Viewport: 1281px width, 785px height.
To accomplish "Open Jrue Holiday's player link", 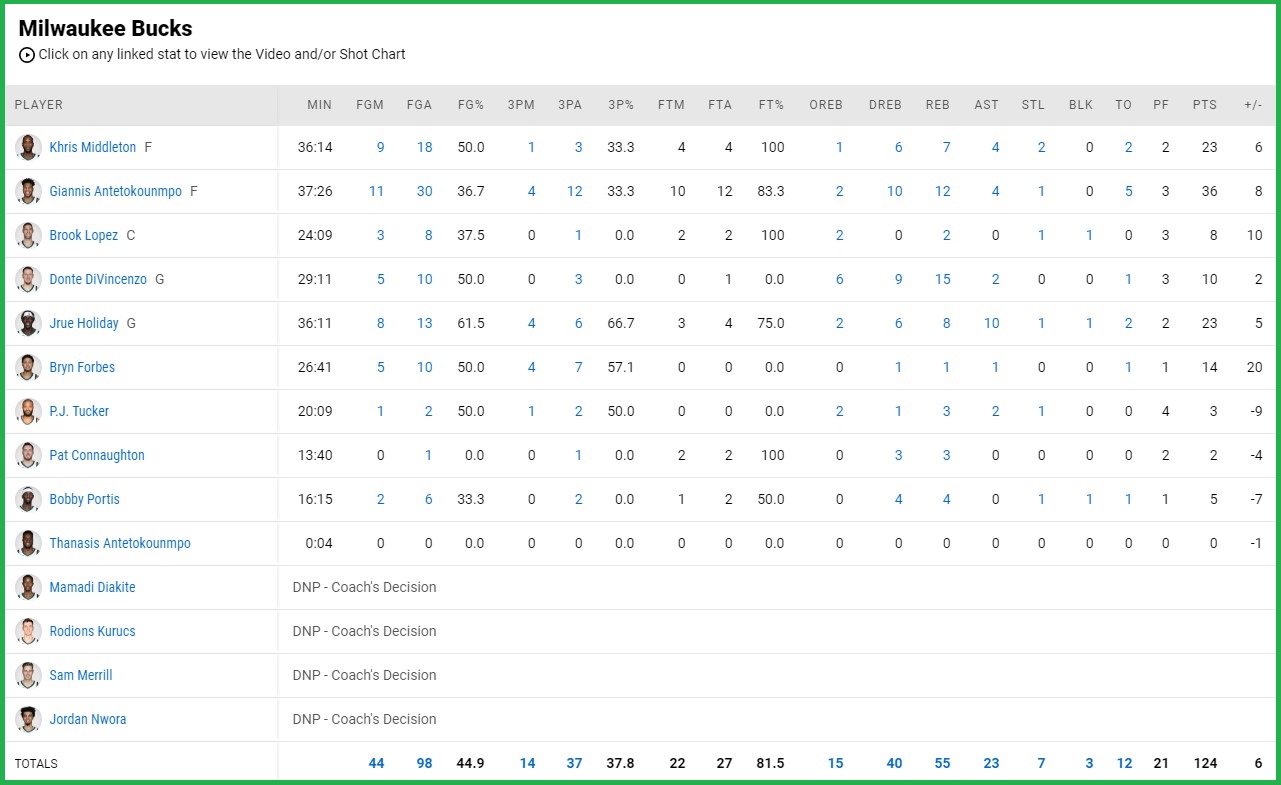I will click(84, 323).
